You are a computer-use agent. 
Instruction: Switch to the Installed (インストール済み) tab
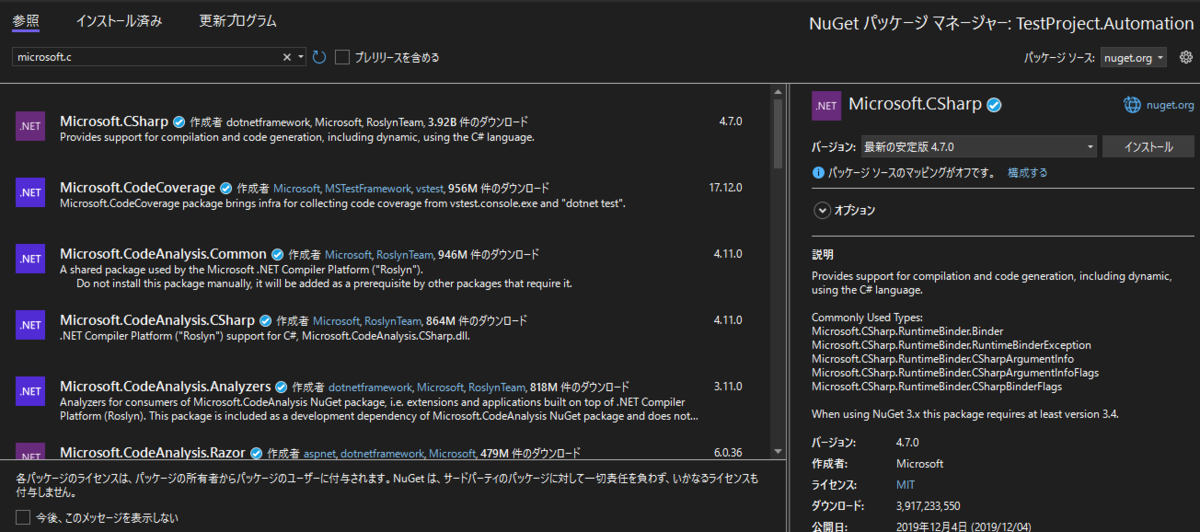(x=119, y=20)
